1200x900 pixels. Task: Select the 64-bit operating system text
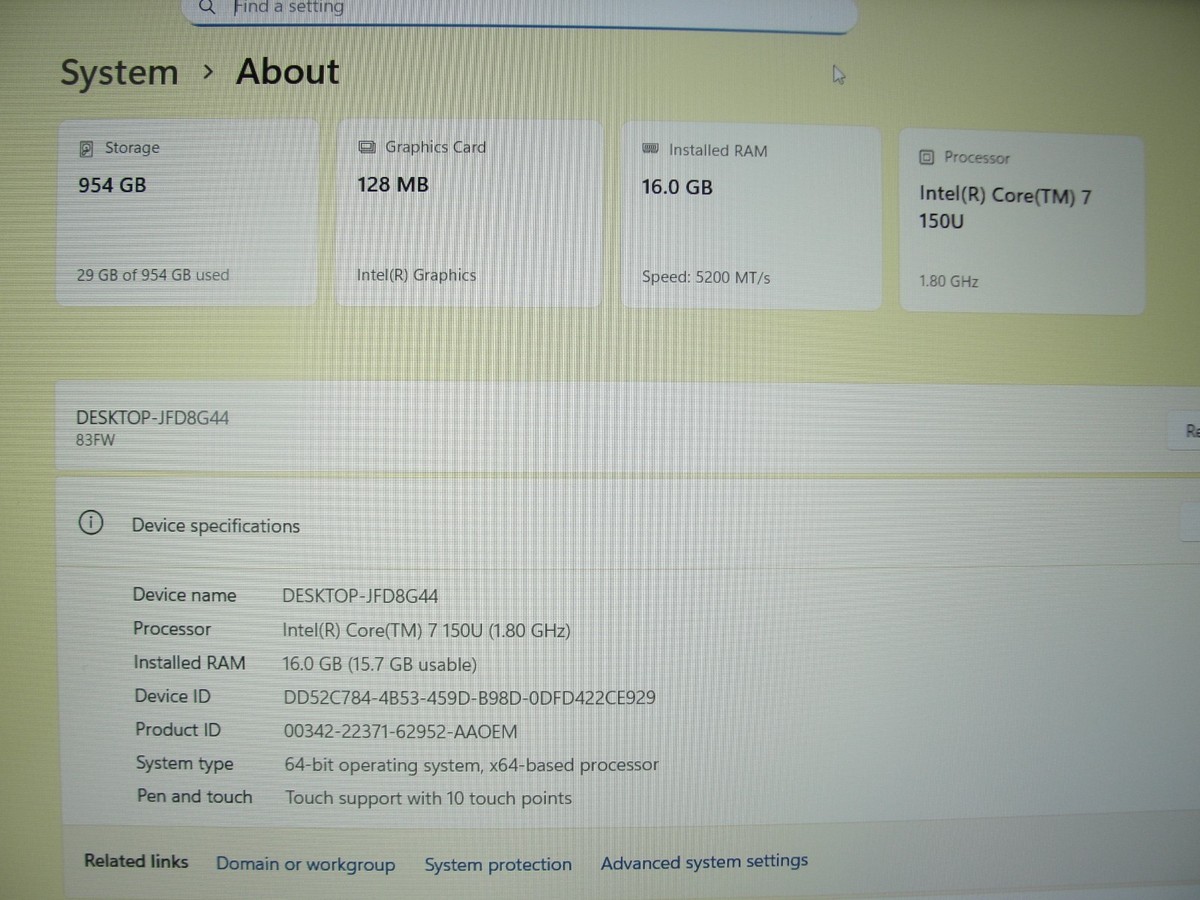pyautogui.click(x=472, y=766)
